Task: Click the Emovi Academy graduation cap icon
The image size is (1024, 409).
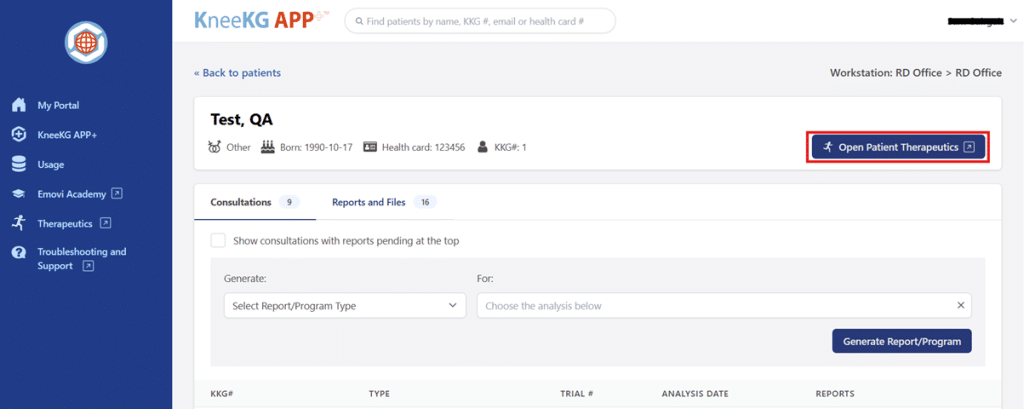Action: click(19, 193)
